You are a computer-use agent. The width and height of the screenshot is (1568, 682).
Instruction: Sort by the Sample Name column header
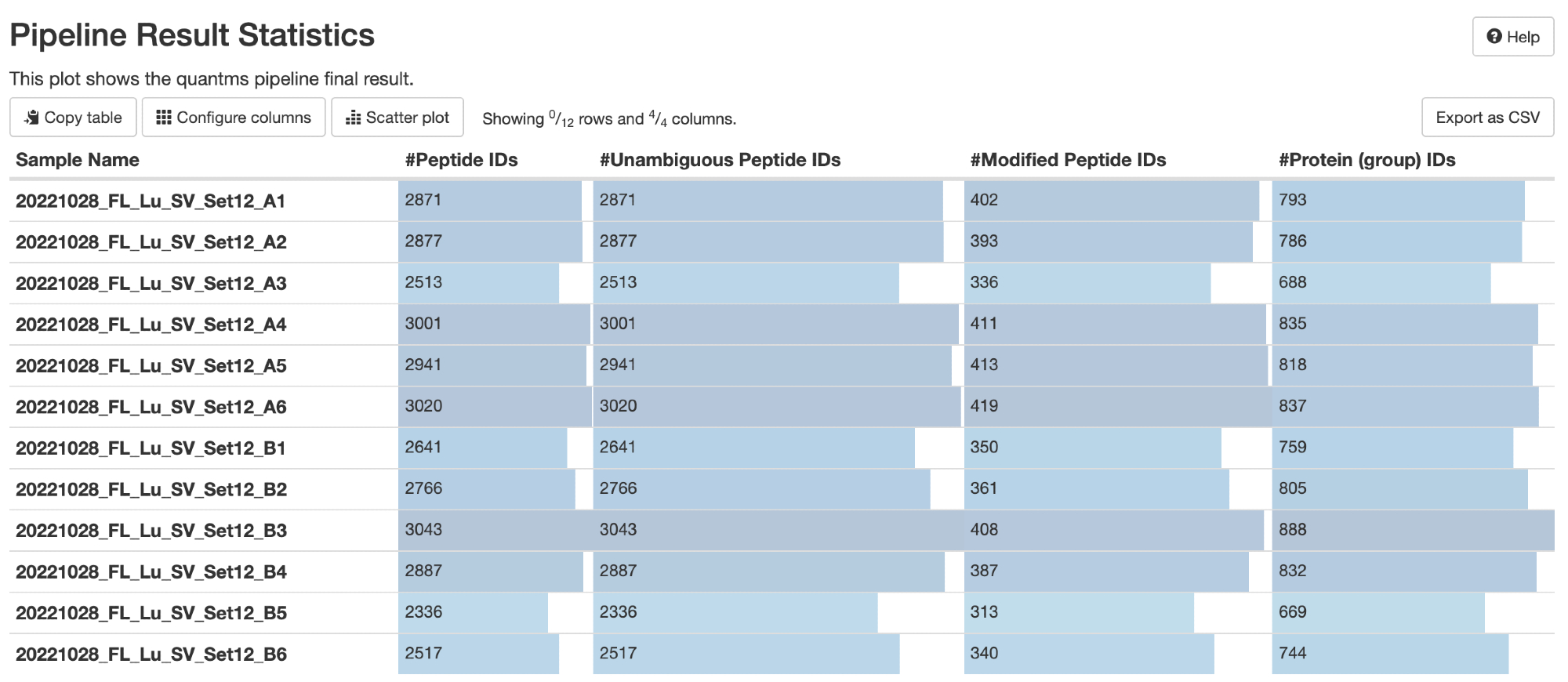[x=78, y=160]
